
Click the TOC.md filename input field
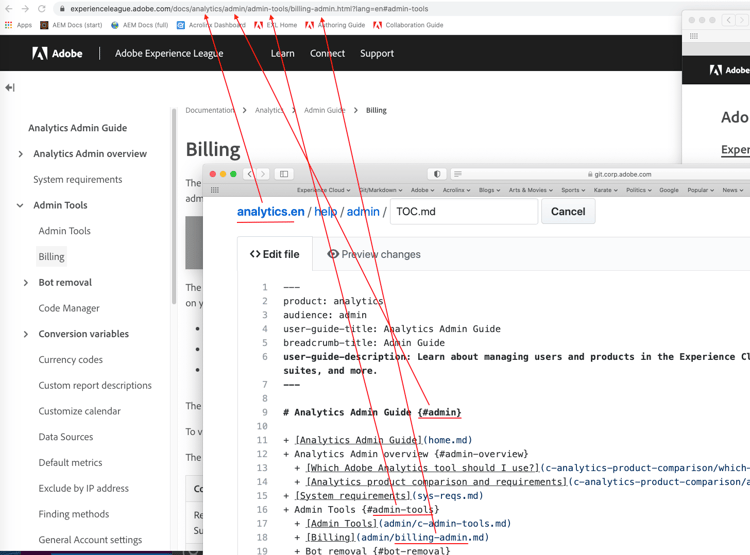coord(464,211)
